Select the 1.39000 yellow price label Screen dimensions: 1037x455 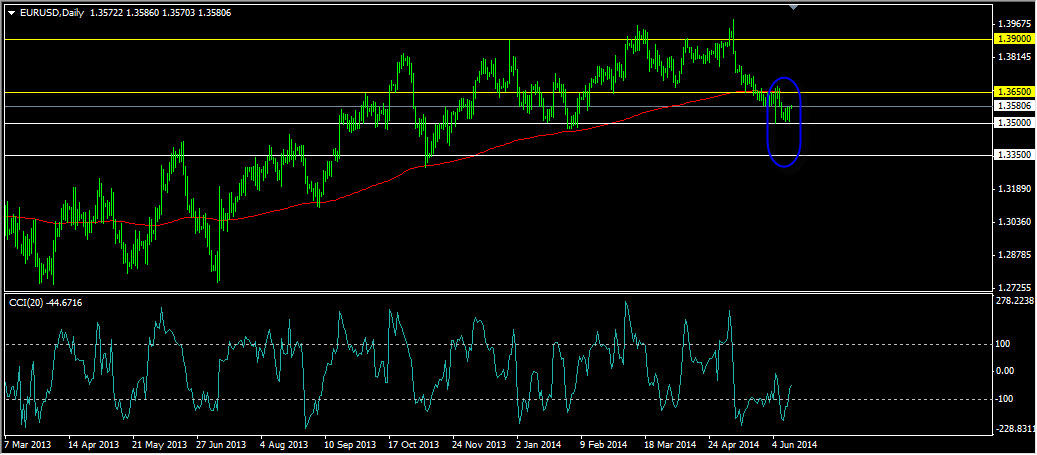(1017, 39)
